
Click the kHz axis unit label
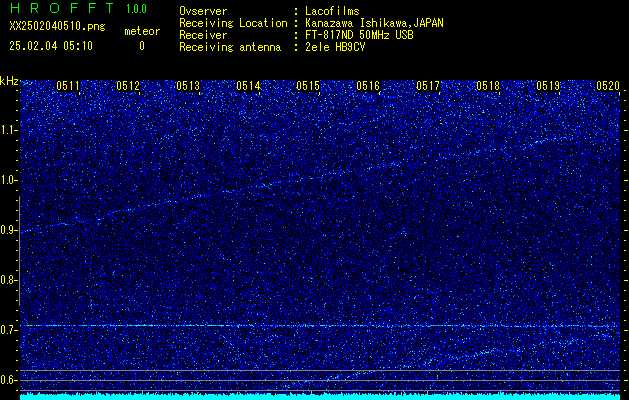[9, 81]
